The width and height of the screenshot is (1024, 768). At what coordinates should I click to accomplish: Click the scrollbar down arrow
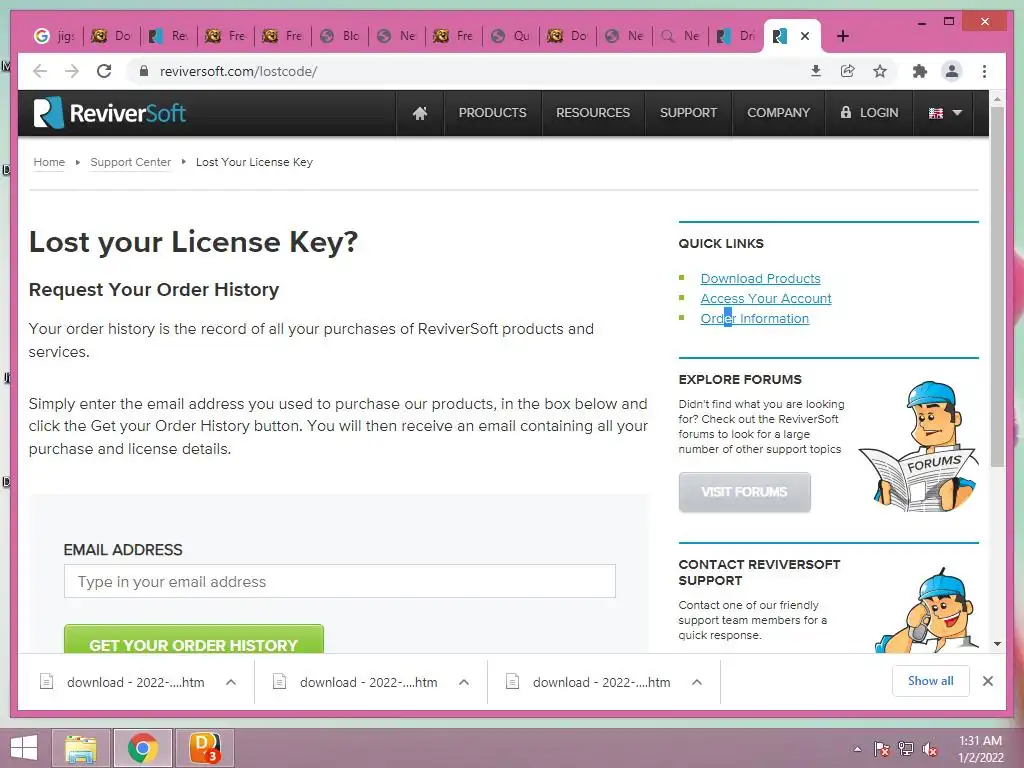[x=997, y=644]
